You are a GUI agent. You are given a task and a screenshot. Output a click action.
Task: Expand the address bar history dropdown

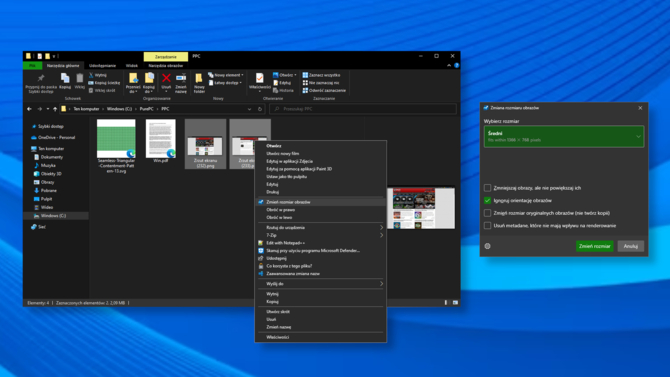coord(250,109)
